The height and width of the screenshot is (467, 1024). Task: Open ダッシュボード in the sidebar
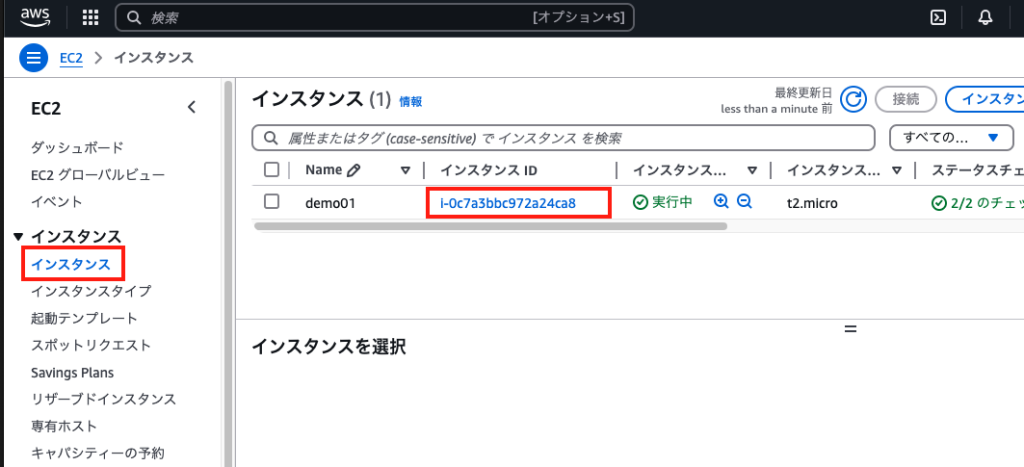click(77, 148)
